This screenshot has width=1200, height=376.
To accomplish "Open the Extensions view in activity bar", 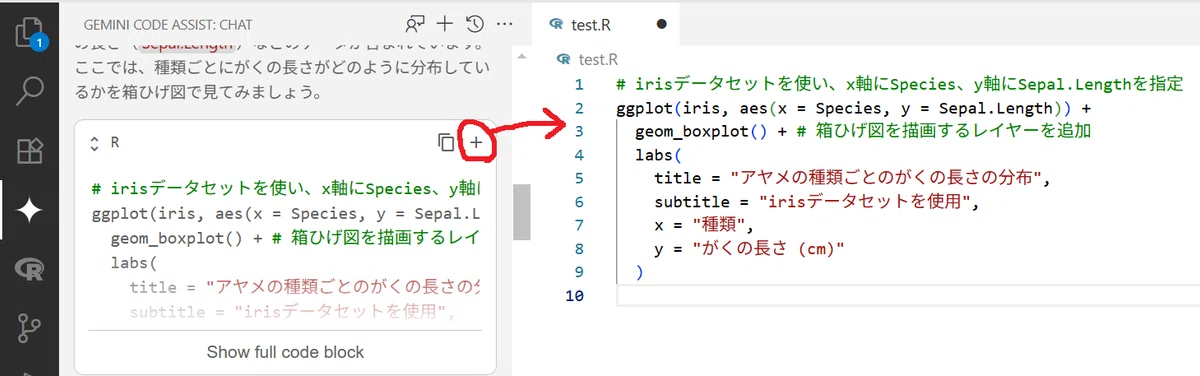I will click(29, 150).
